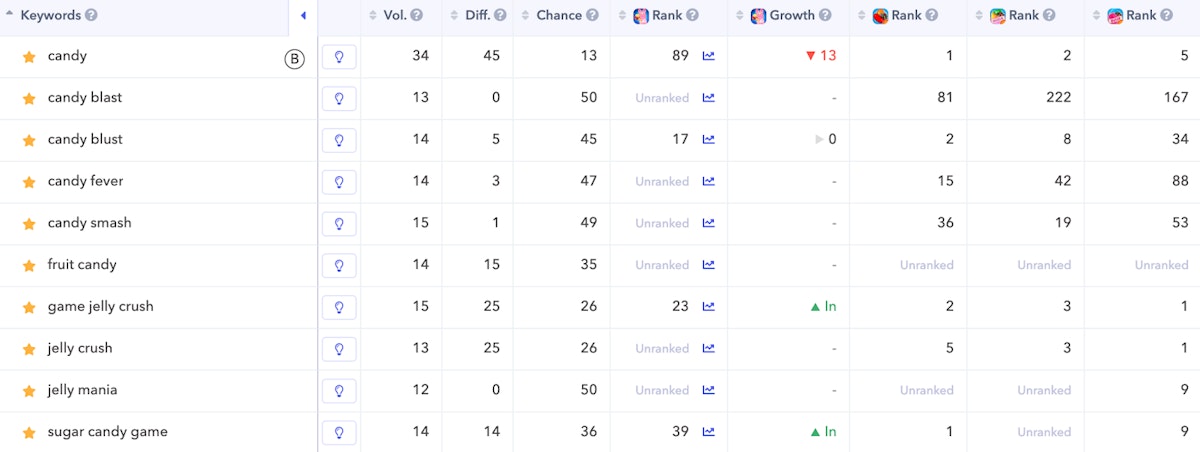
Task: Click the B badge on candy row
Action: (295, 59)
